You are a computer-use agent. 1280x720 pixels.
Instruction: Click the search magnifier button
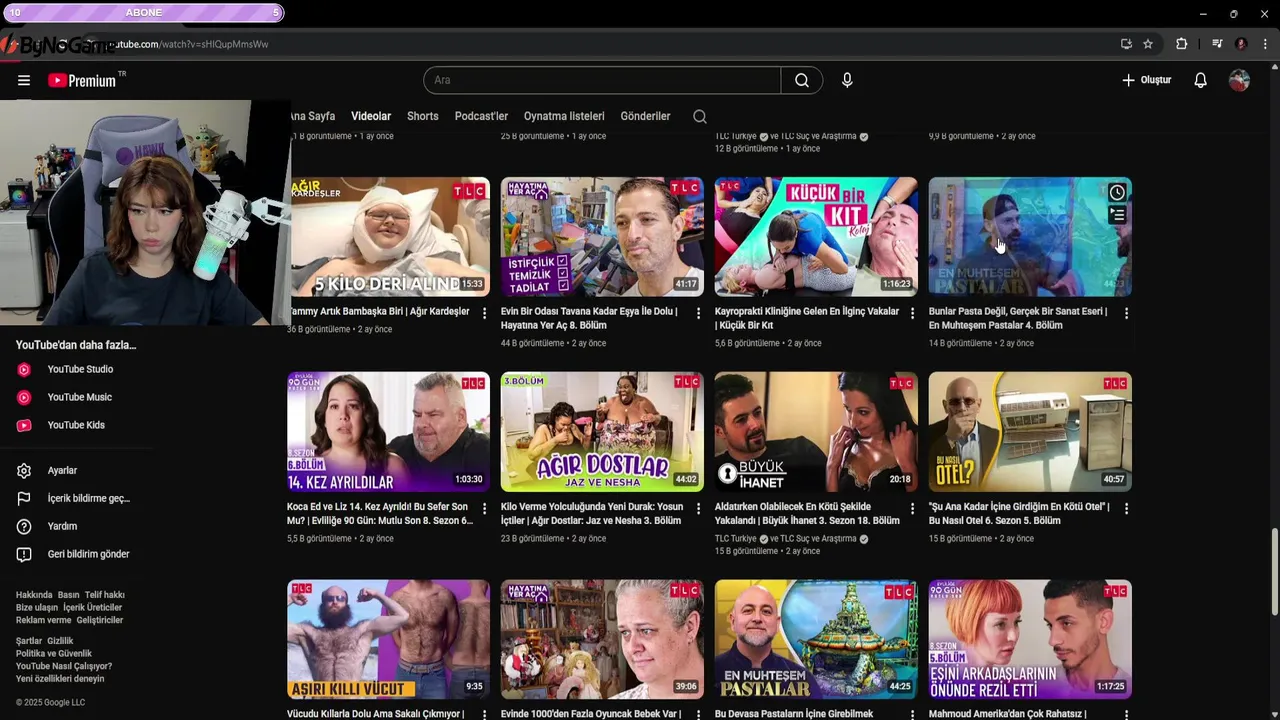tap(802, 80)
